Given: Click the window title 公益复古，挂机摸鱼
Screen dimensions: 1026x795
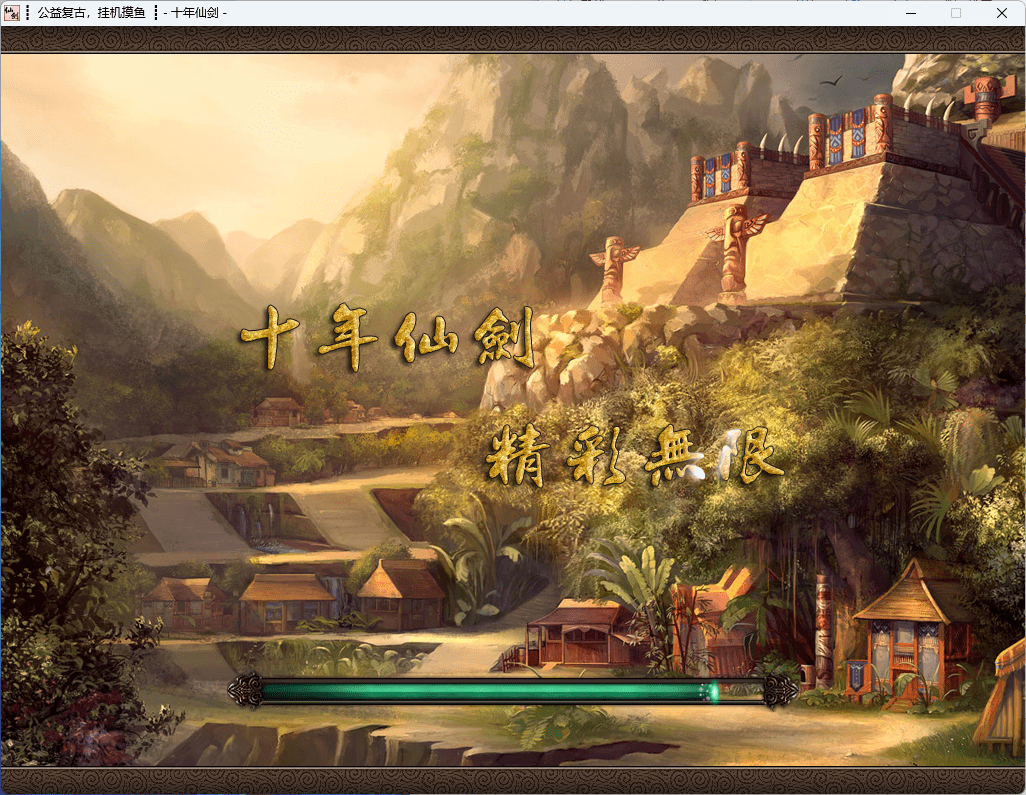Looking at the screenshot, I should pyautogui.click(x=92, y=12).
